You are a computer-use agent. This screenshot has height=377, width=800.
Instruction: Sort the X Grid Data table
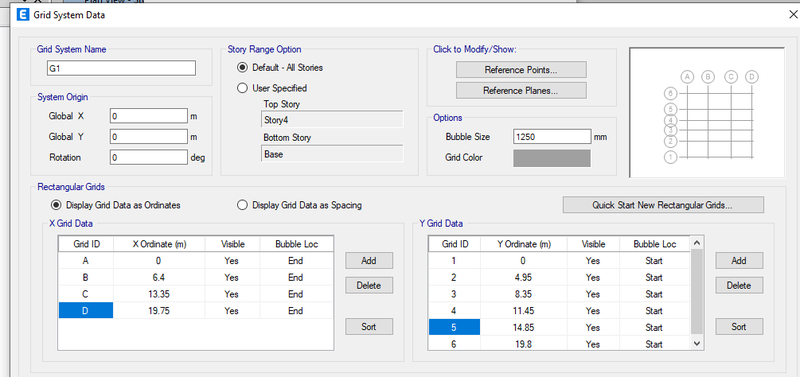[369, 326]
